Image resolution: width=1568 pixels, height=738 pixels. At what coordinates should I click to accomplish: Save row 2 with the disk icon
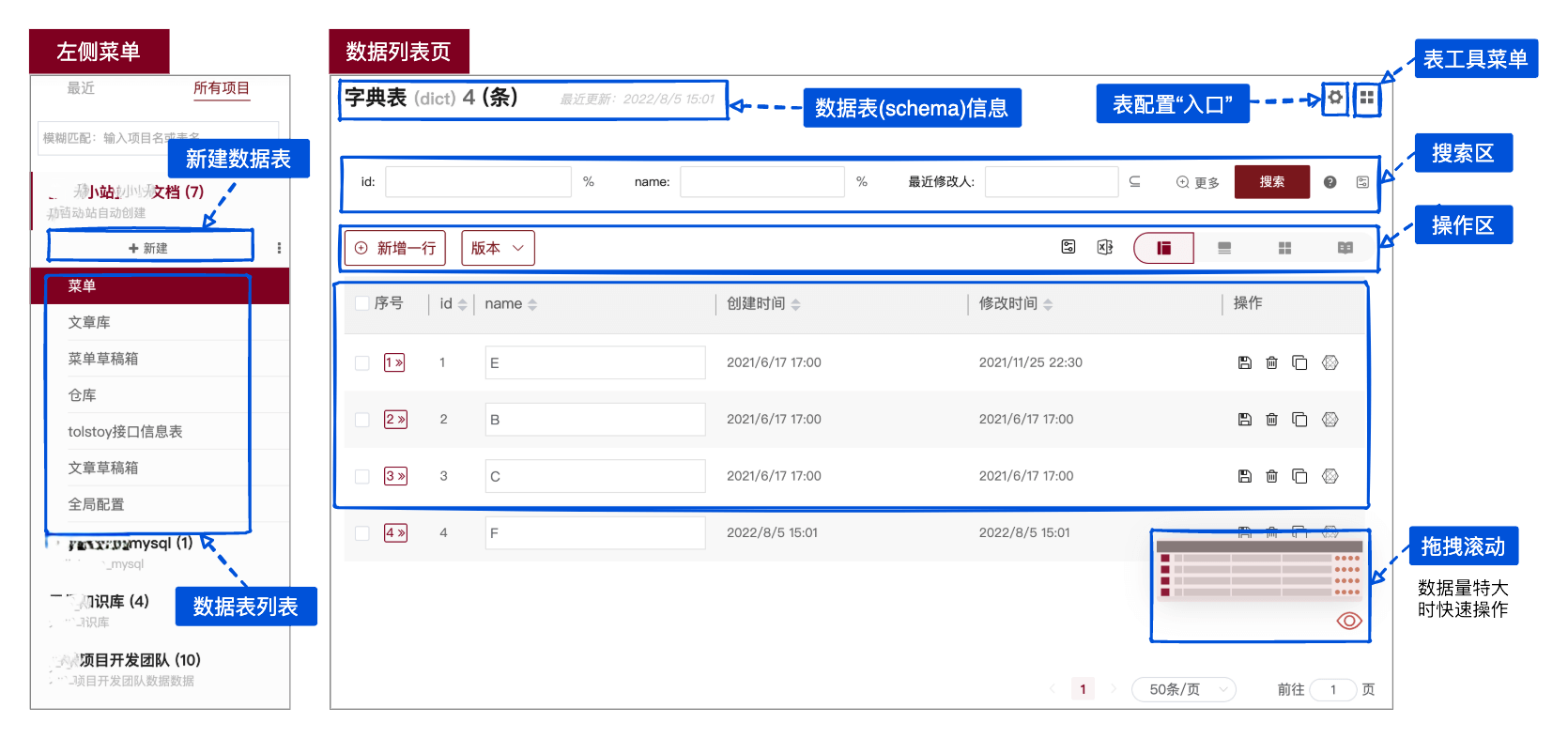(x=1245, y=420)
